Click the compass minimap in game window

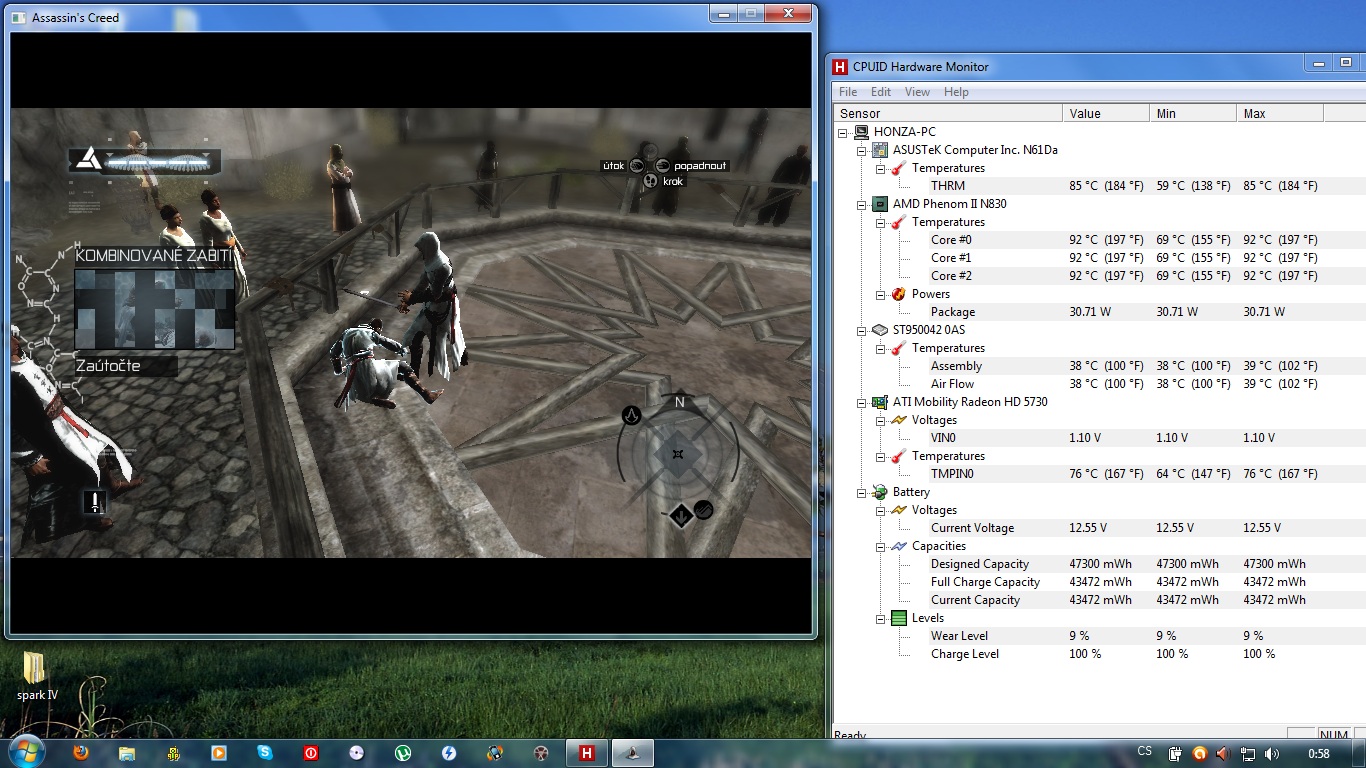tap(678, 453)
